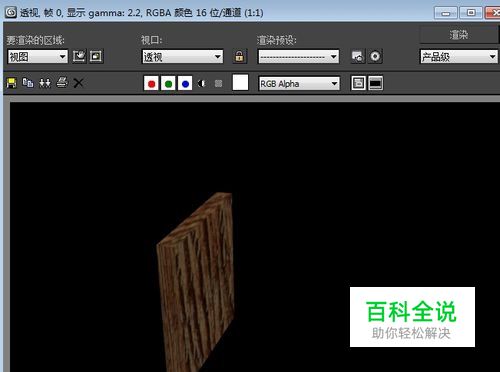Toggle the green channel display
This screenshot has width=500, height=372.
click(x=168, y=83)
